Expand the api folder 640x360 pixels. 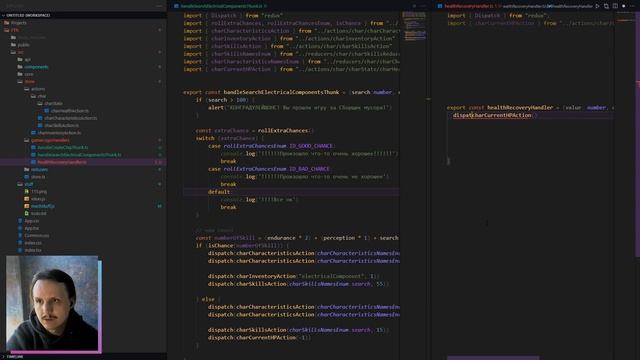click(x=27, y=60)
